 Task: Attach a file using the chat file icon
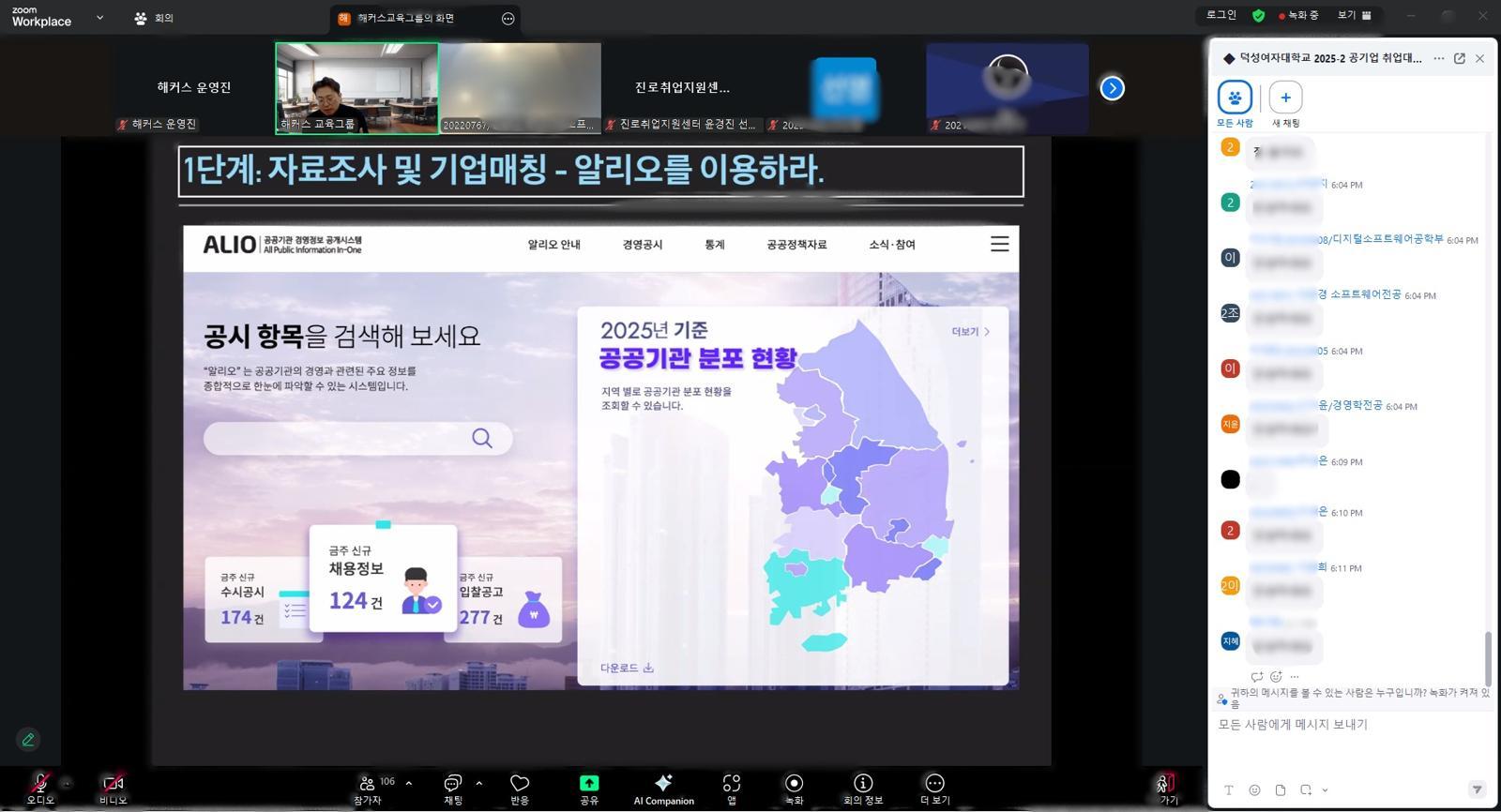[1281, 789]
